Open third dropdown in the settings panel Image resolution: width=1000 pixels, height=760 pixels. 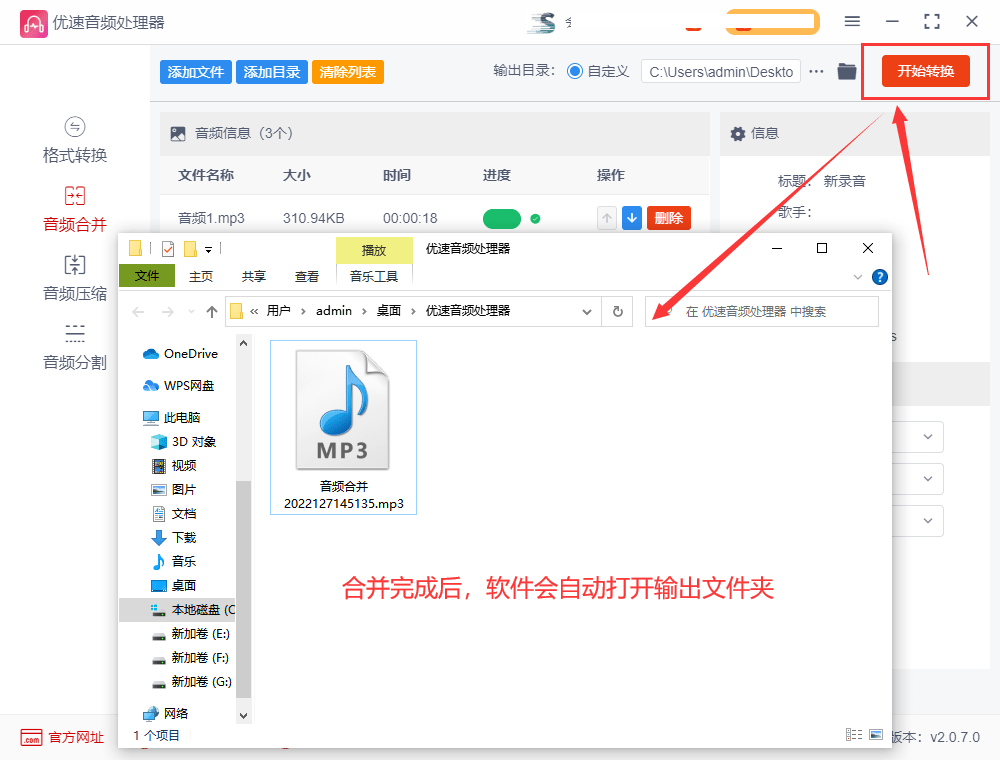[x=928, y=521]
